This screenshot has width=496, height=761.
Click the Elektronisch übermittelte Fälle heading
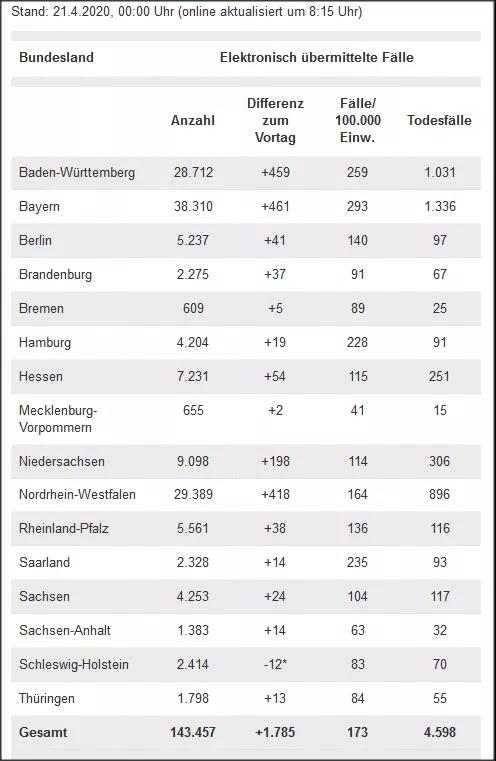coord(317,57)
